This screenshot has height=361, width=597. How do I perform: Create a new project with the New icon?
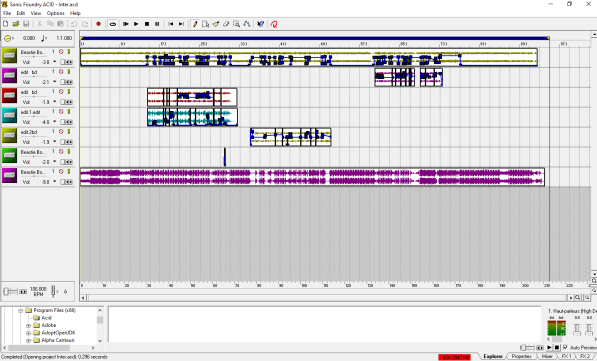point(6,24)
